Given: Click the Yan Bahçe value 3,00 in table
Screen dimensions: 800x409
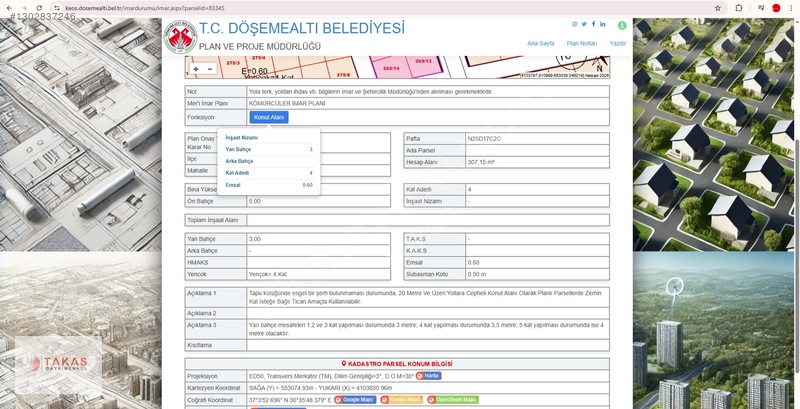Looking at the screenshot, I should [255, 239].
